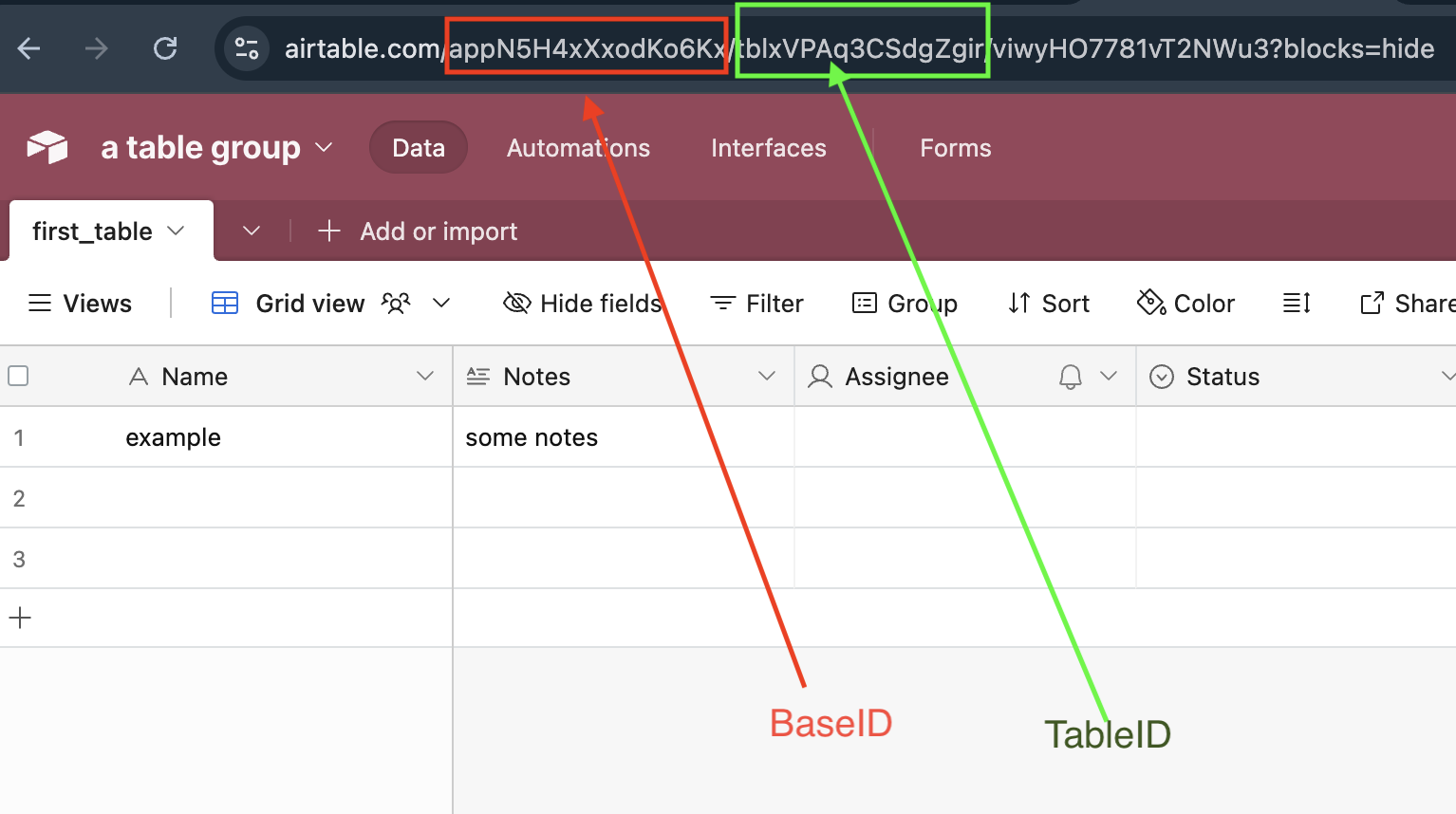Image resolution: width=1456 pixels, height=814 pixels.
Task: Click the browser address bar URL
Action: (x=859, y=48)
